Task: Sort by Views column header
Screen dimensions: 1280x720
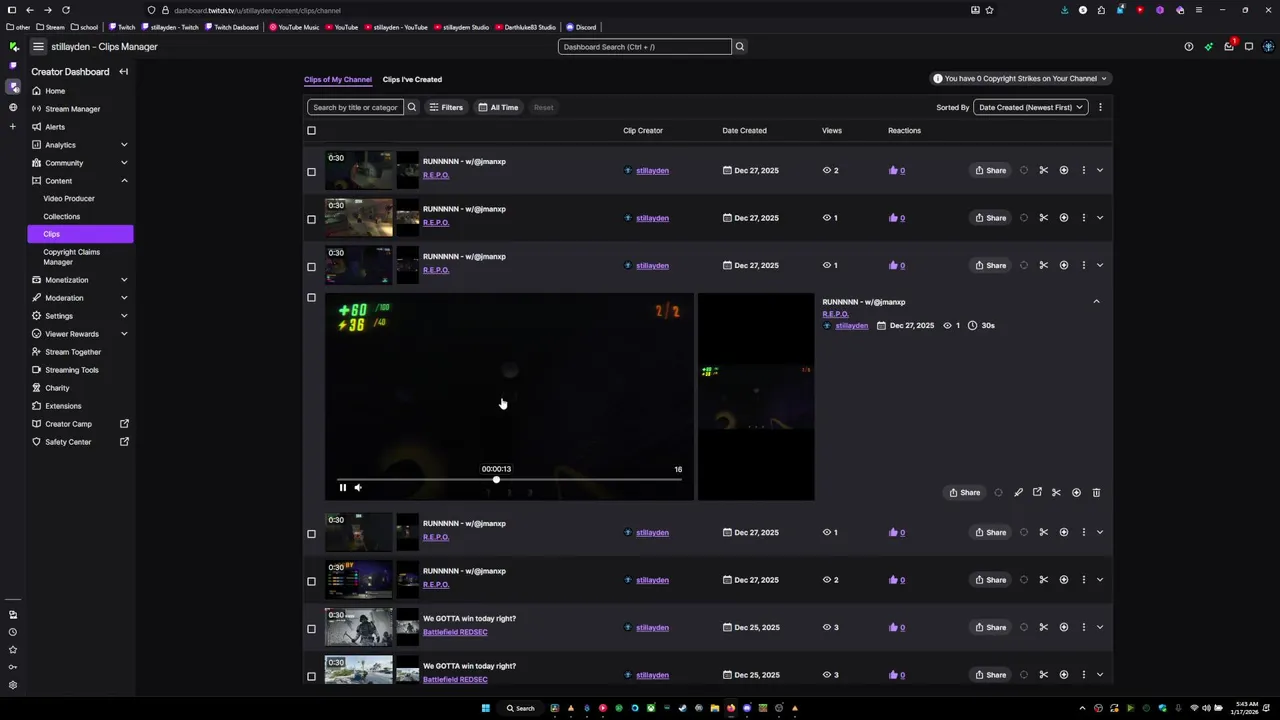Action: click(x=832, y=130)
